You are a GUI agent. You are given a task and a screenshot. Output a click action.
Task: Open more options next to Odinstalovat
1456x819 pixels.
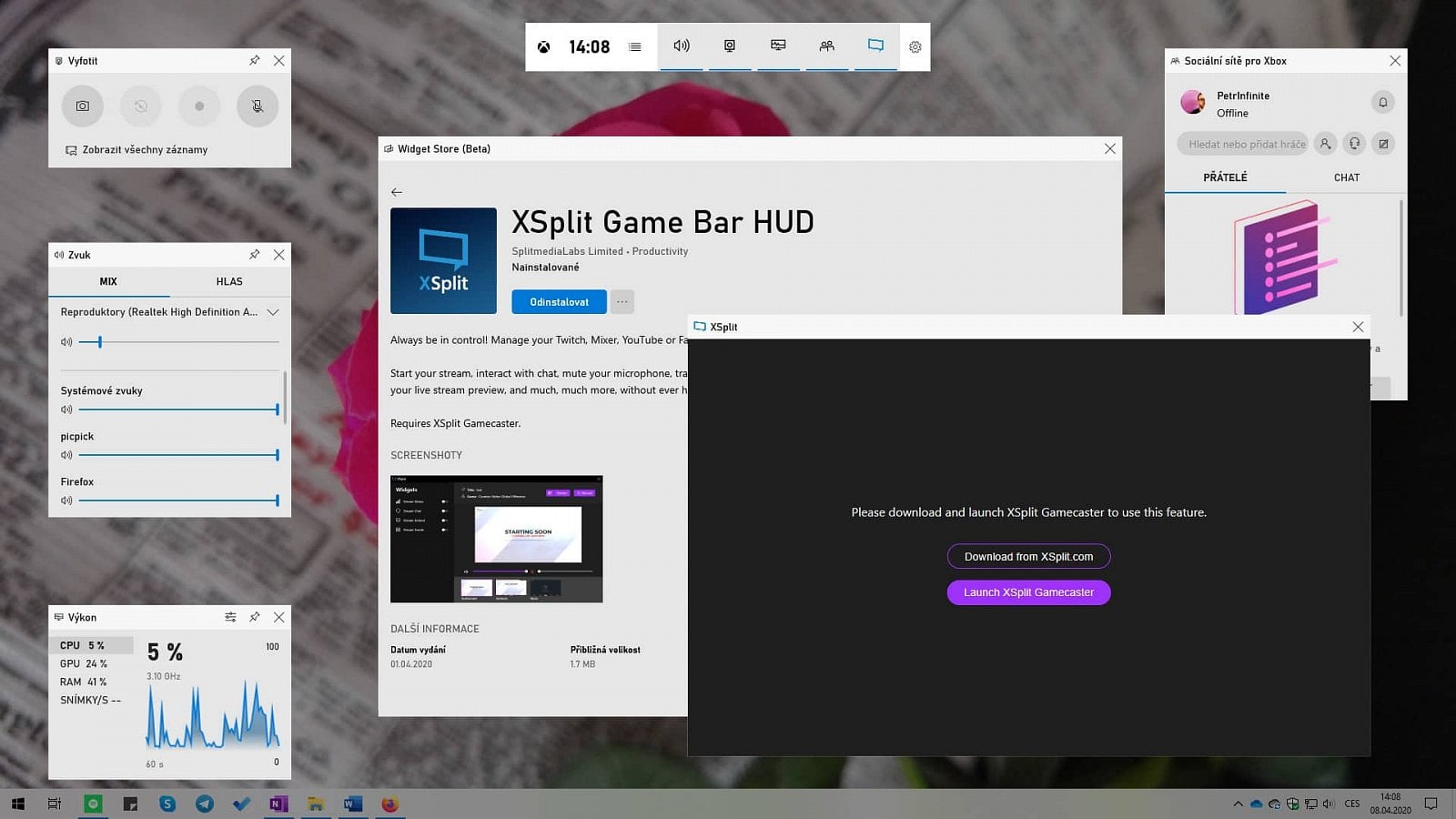(x=622, y=302)
